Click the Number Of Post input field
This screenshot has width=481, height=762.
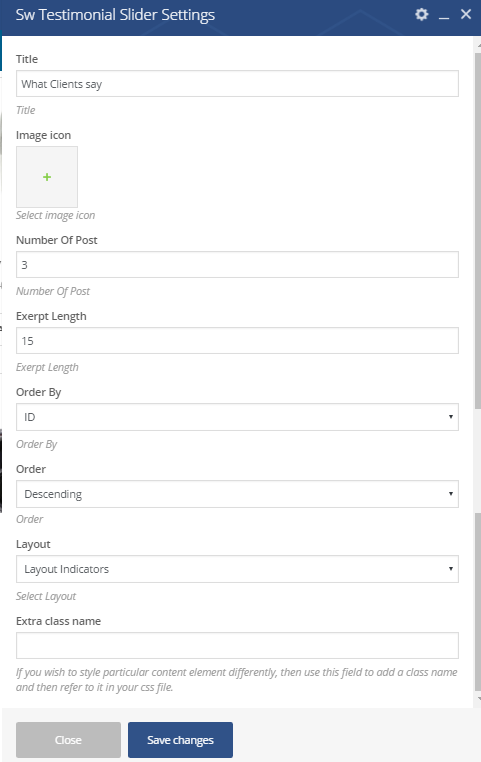pyautogui.click(x=237, y=264)
